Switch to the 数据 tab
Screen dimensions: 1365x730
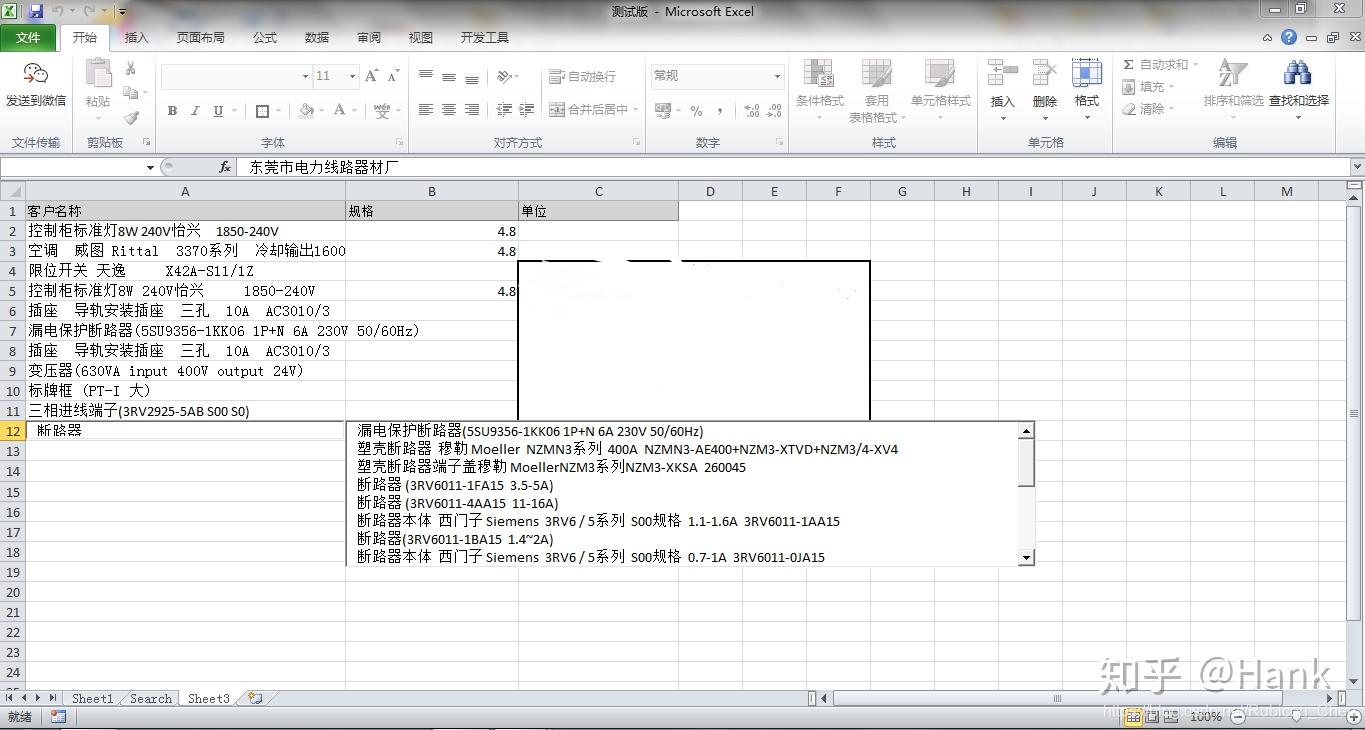point(317,37)
